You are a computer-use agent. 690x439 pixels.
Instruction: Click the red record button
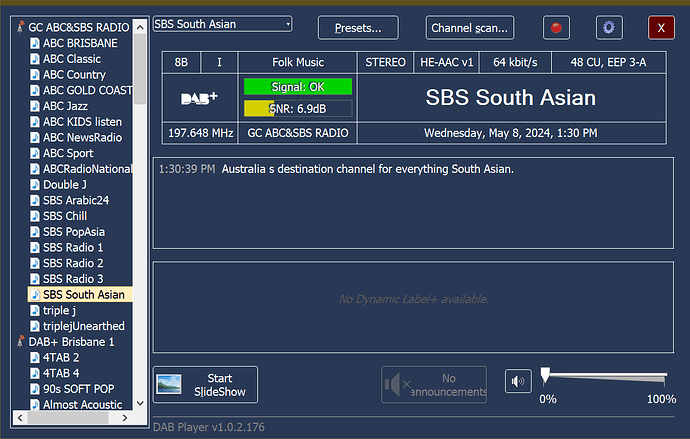(x=556, y=28)
